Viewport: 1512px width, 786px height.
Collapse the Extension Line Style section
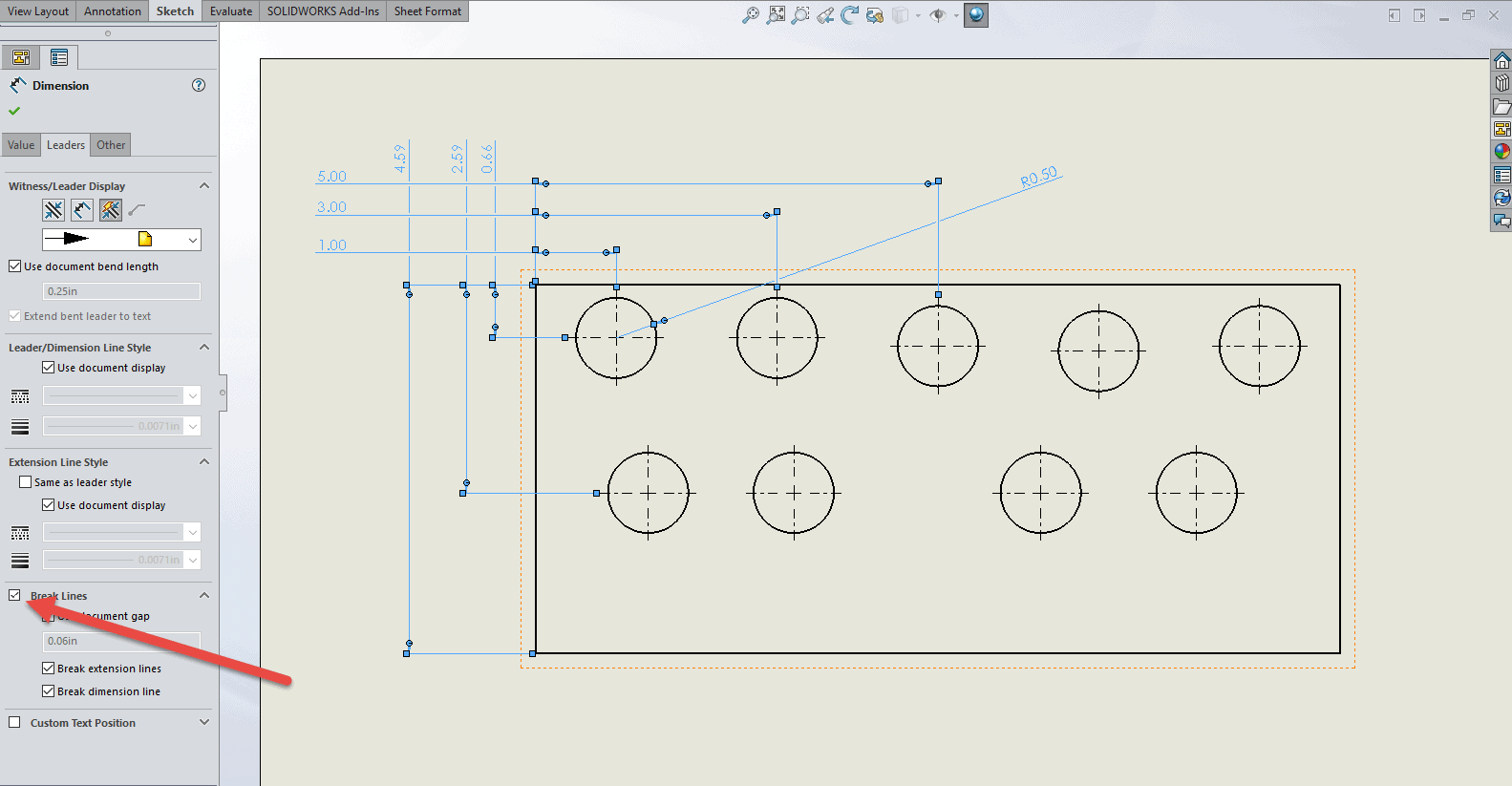pos(204,462)
